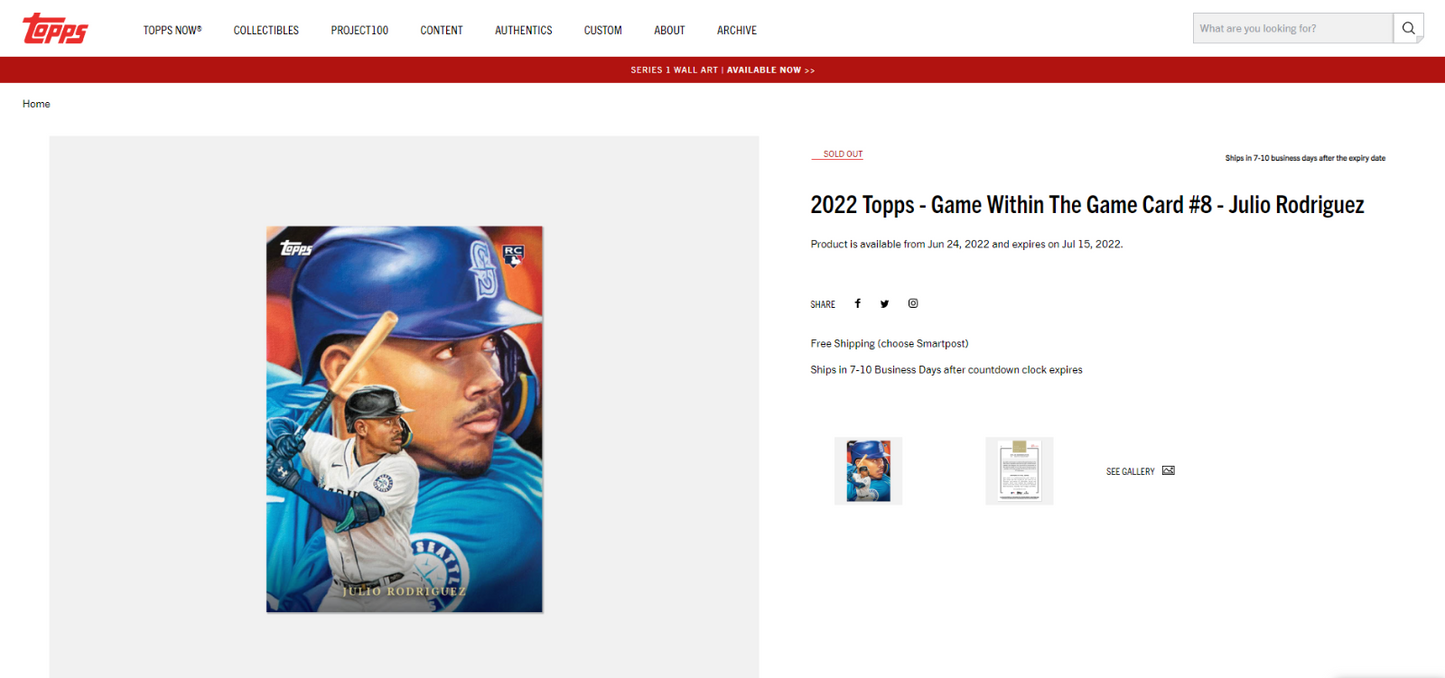Click the search input field
This screenshot has width=1445, height=678.
1293,28
